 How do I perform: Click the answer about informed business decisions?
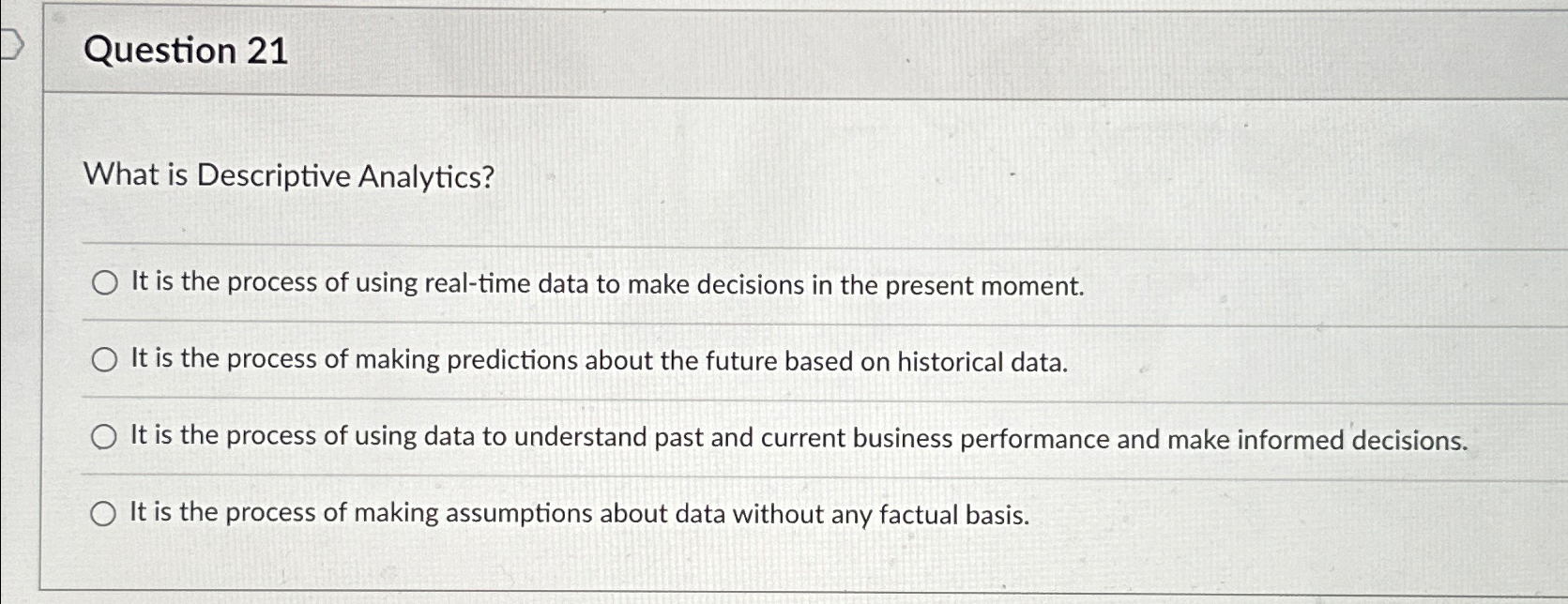pyautogui.click(x=798, y=438)
